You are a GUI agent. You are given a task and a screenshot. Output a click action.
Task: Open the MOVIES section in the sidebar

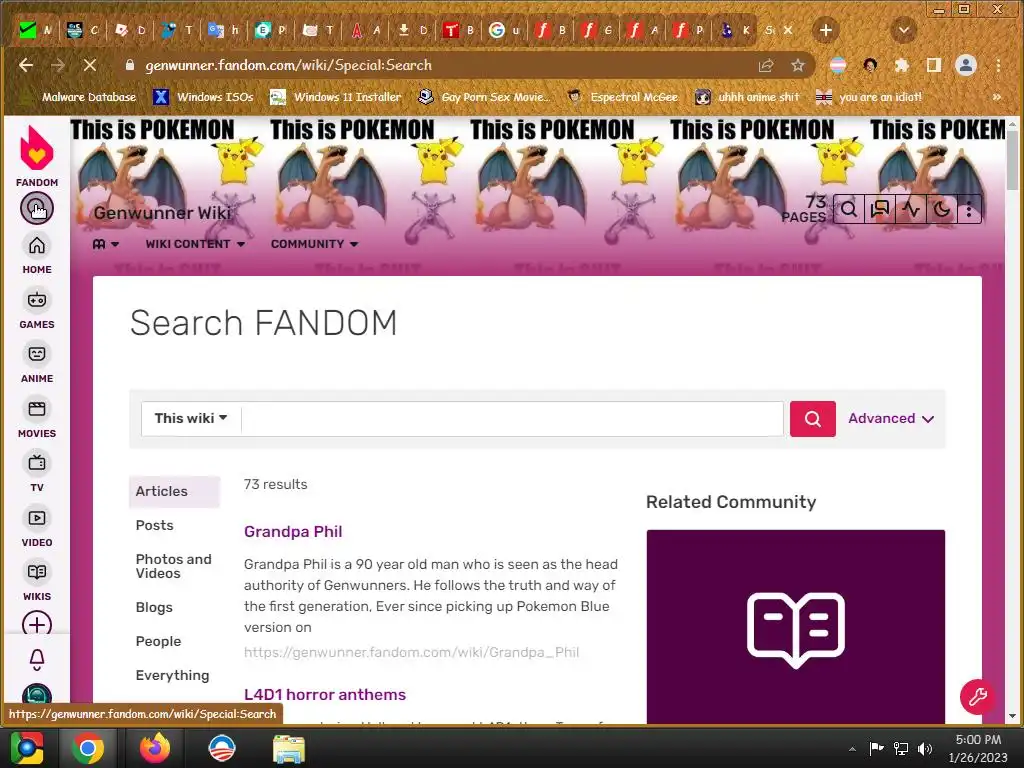tap(37, 418)
